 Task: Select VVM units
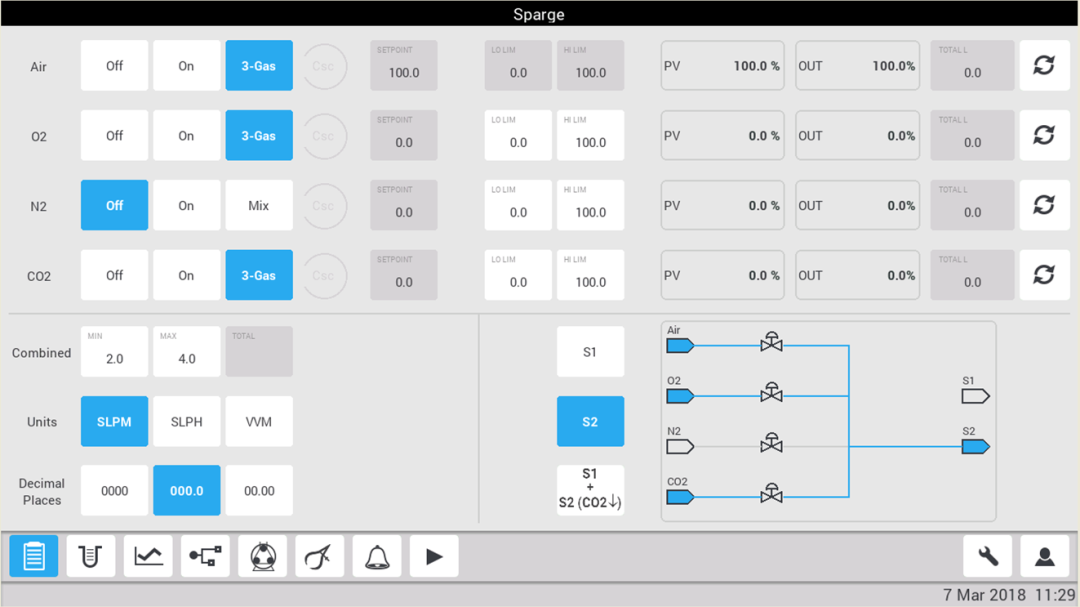[259, 422]
